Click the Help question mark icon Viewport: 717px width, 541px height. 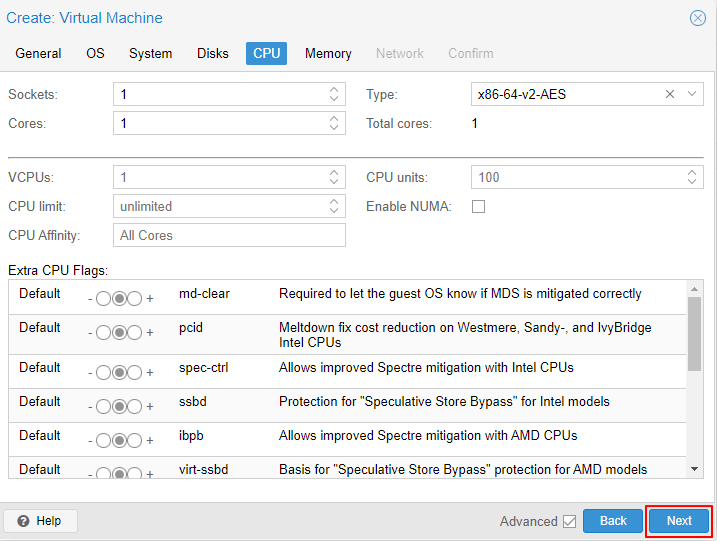[23, 521]
